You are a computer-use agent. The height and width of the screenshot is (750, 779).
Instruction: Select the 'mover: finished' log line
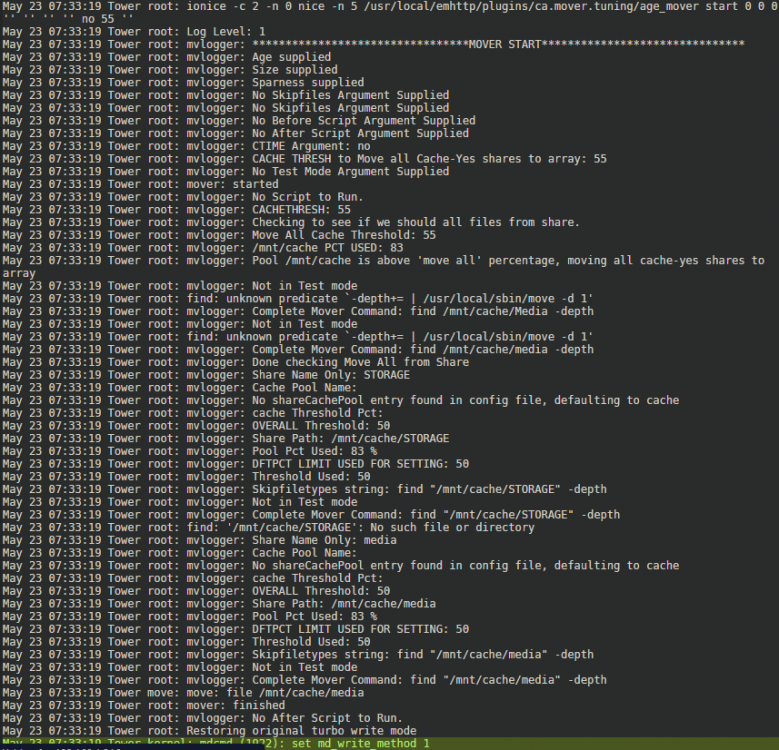[144, 705]
